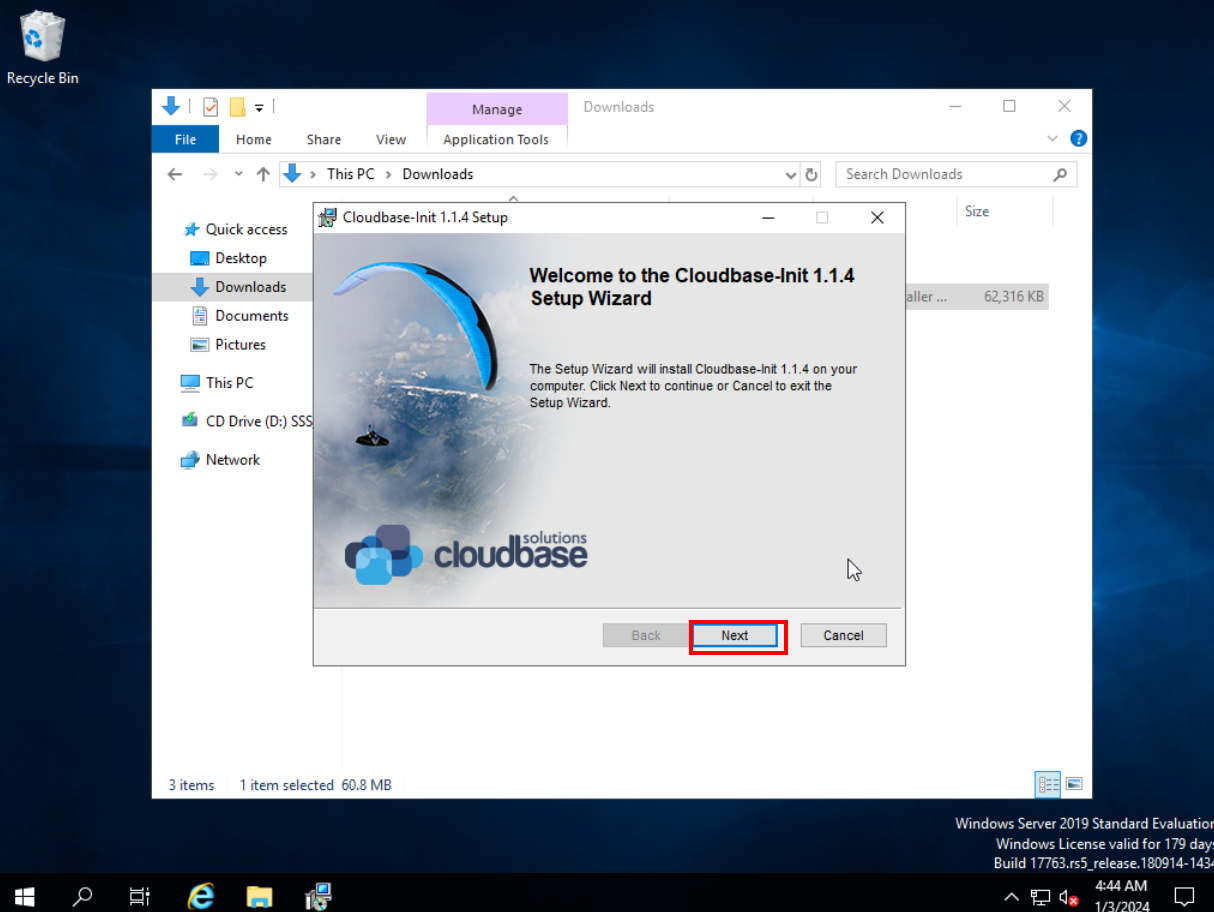The width and height of the screenshot is (1214, 912).
Task: Refresh the Downloads folder view
Action: tap(812, 174)
